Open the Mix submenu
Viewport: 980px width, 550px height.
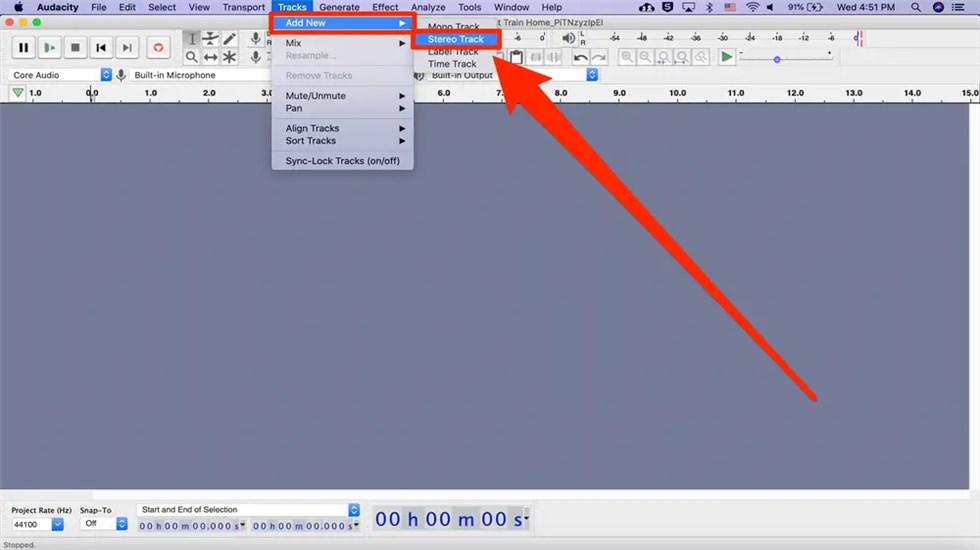click(x=342, y=43)
